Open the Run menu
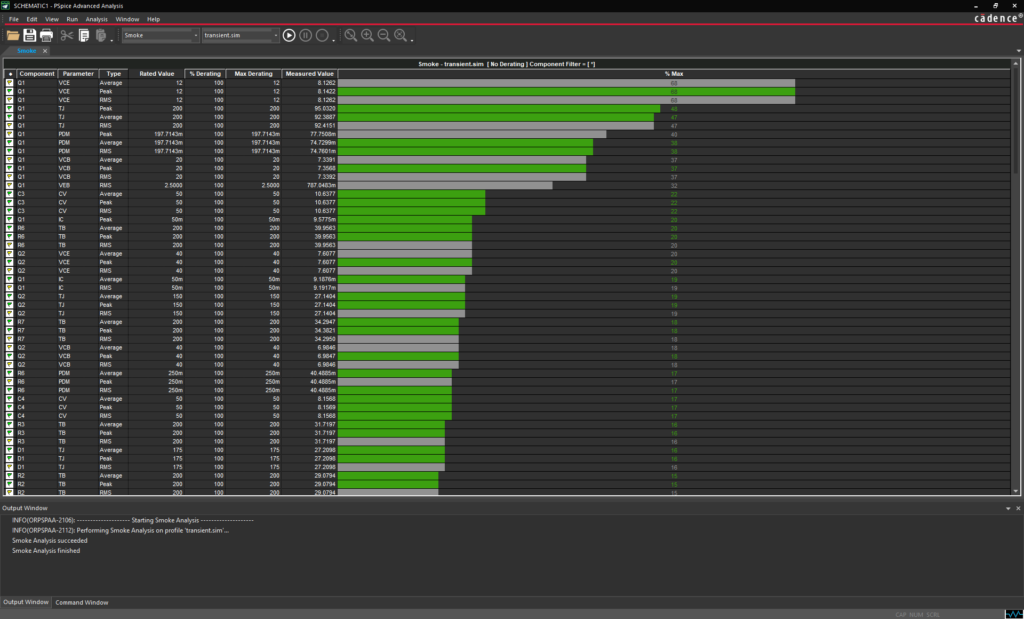The height and width of the screenshot is (619, 1024). click(x=72, y=20)
